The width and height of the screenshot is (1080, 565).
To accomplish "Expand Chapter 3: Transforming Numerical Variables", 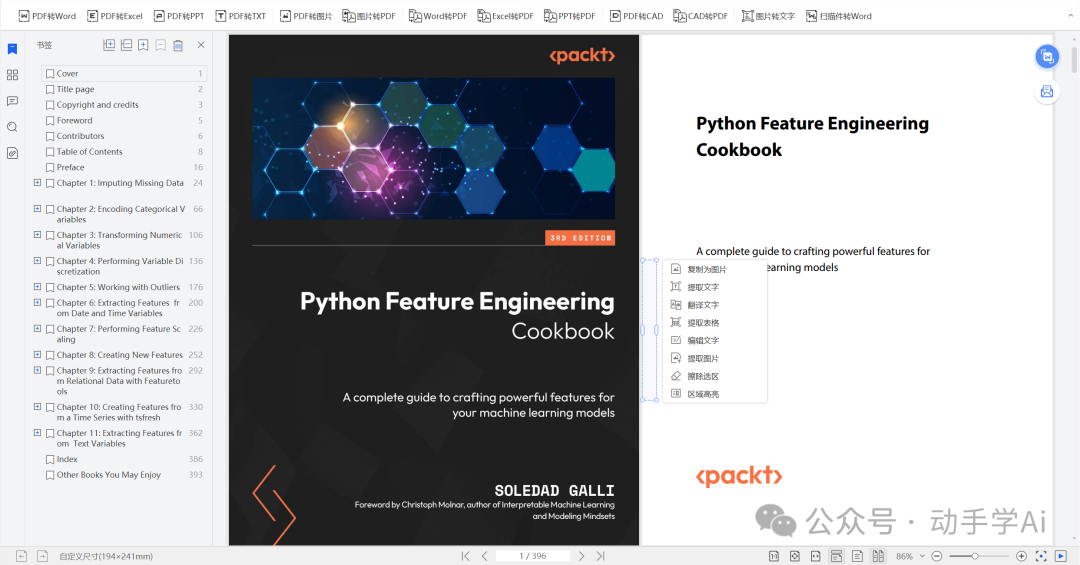I will (x=37, y=234).
